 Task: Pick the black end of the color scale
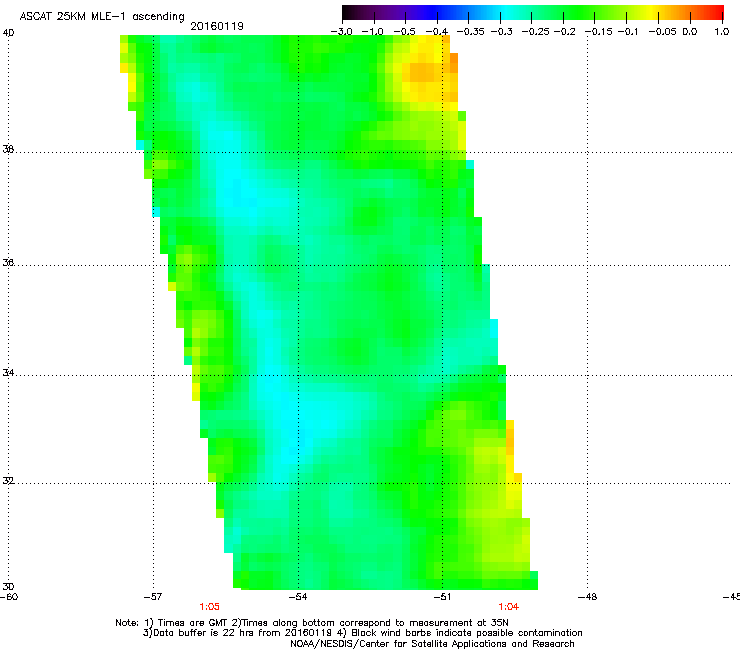pos(349,12)
